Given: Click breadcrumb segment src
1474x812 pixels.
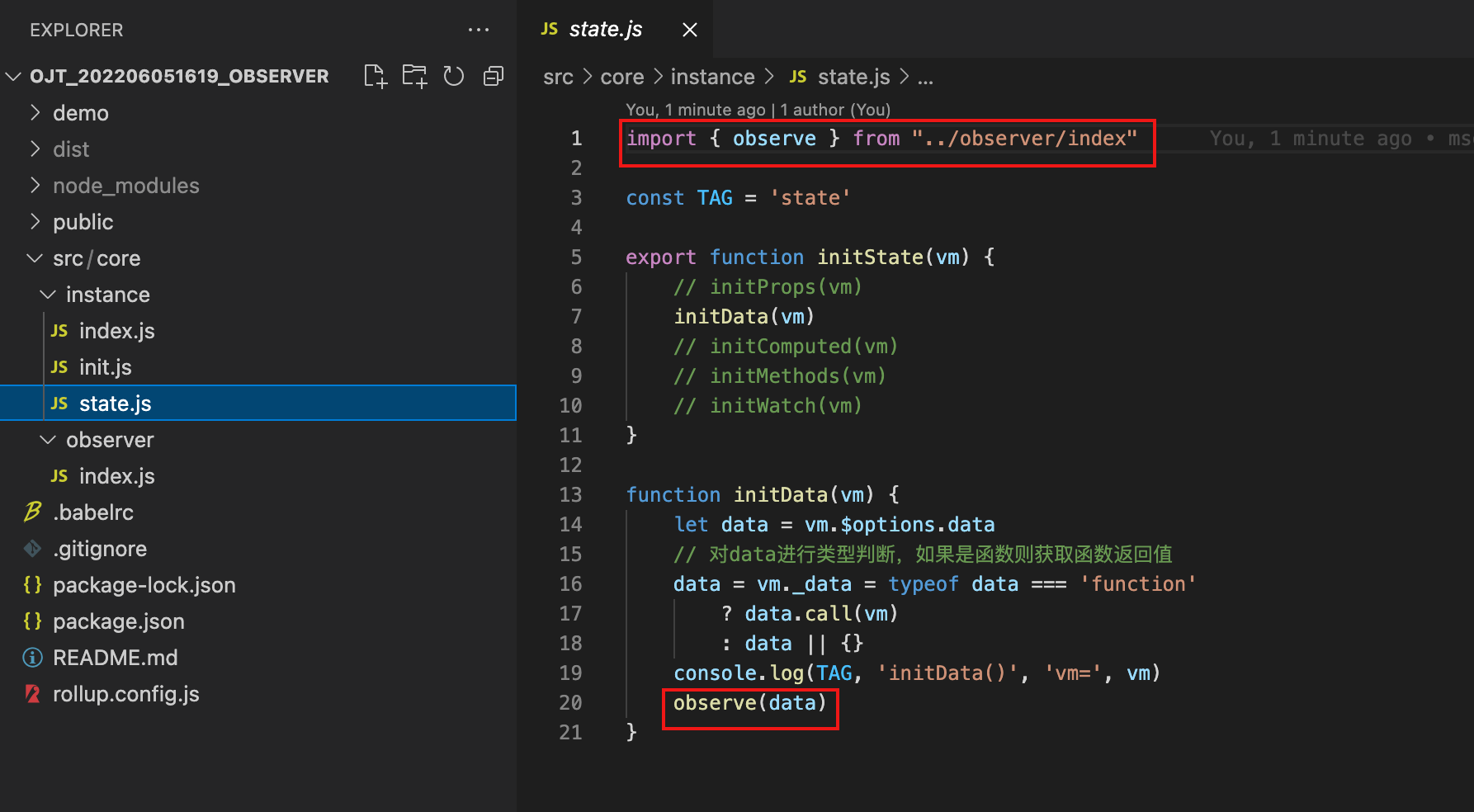Looking at the screenshot, I should tap(558, 77).
